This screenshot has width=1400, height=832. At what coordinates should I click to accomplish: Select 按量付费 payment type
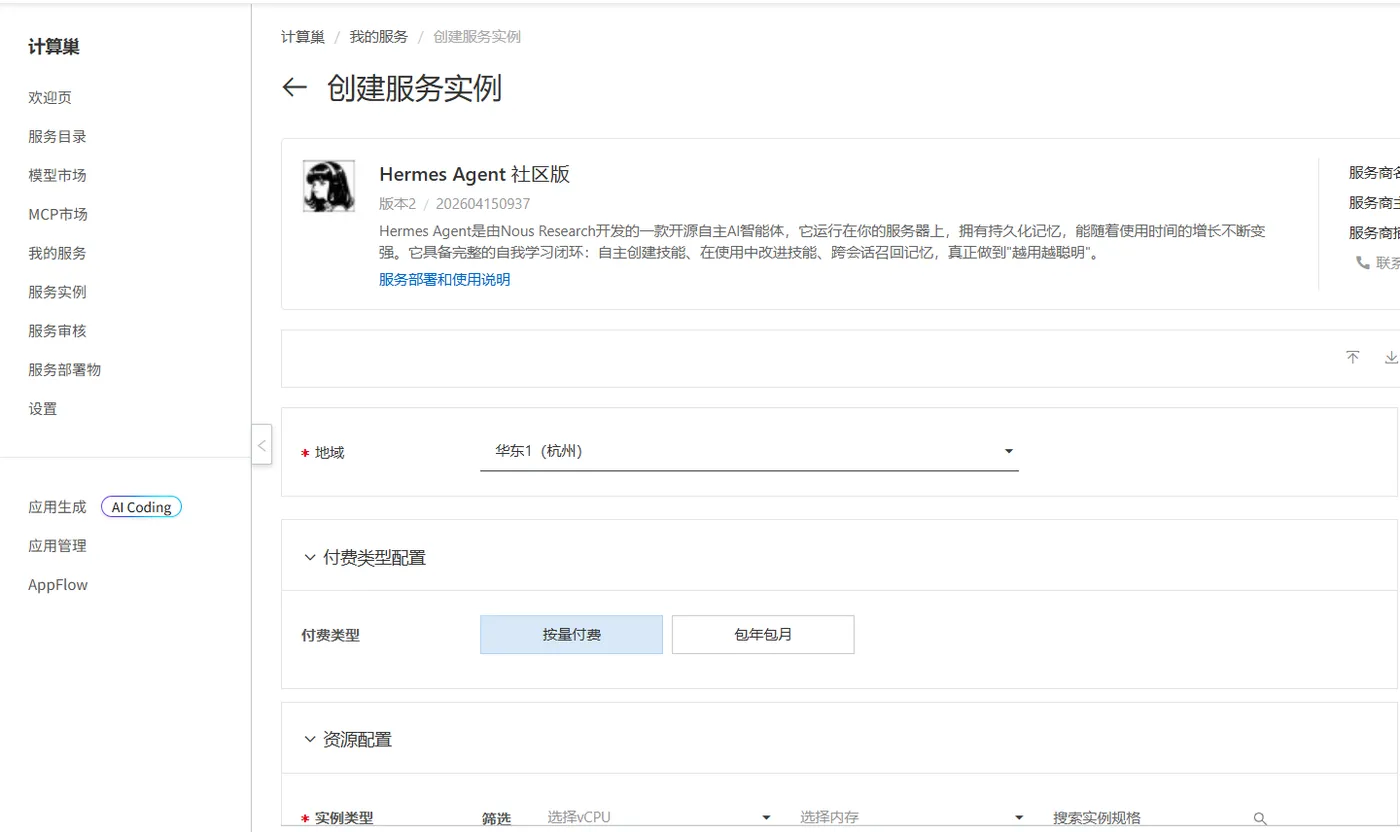tap(571, 635)
